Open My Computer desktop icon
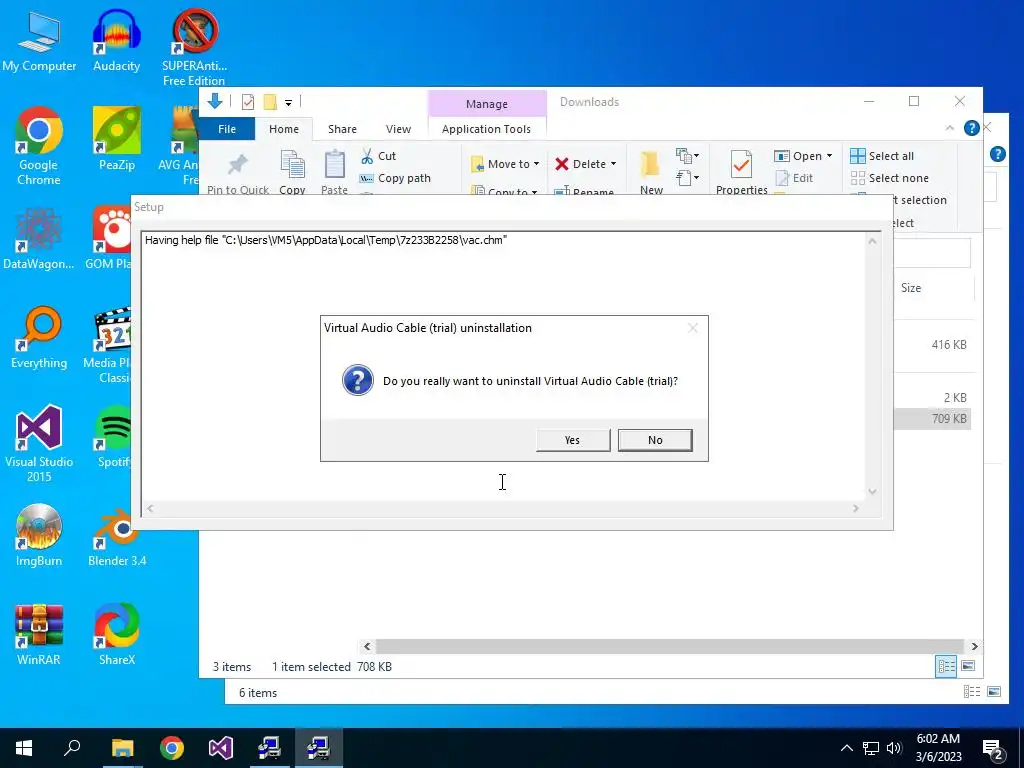Screen dimensions: 1024x768 pos(39,40)
